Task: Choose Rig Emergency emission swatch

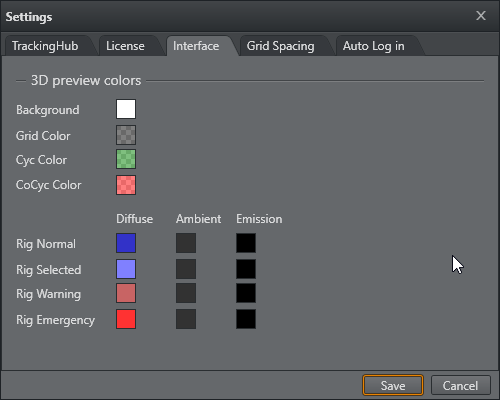Action: pyautogui.click(x=246, y=319)
